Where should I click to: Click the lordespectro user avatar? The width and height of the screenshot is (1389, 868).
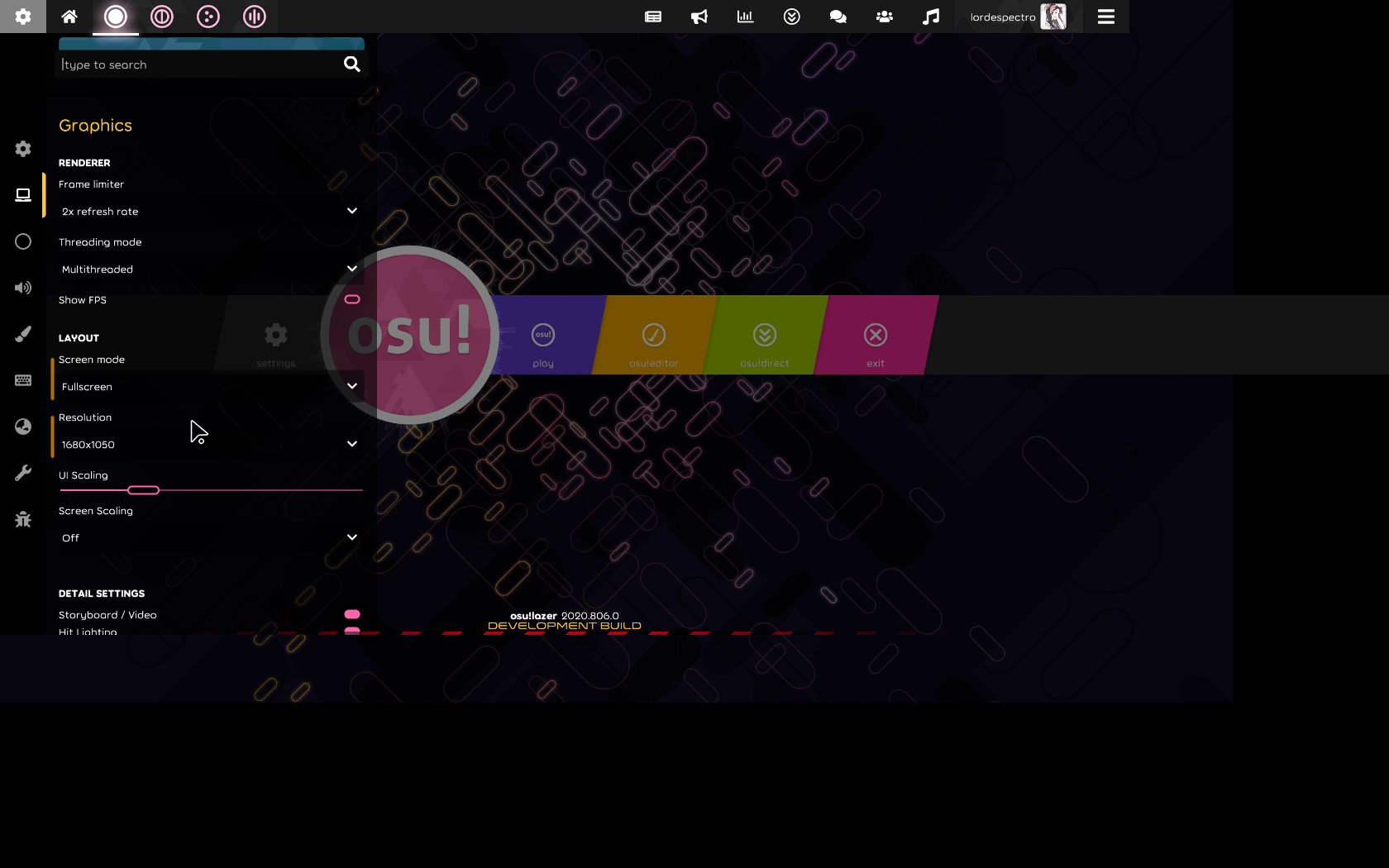coord(1053,17)
